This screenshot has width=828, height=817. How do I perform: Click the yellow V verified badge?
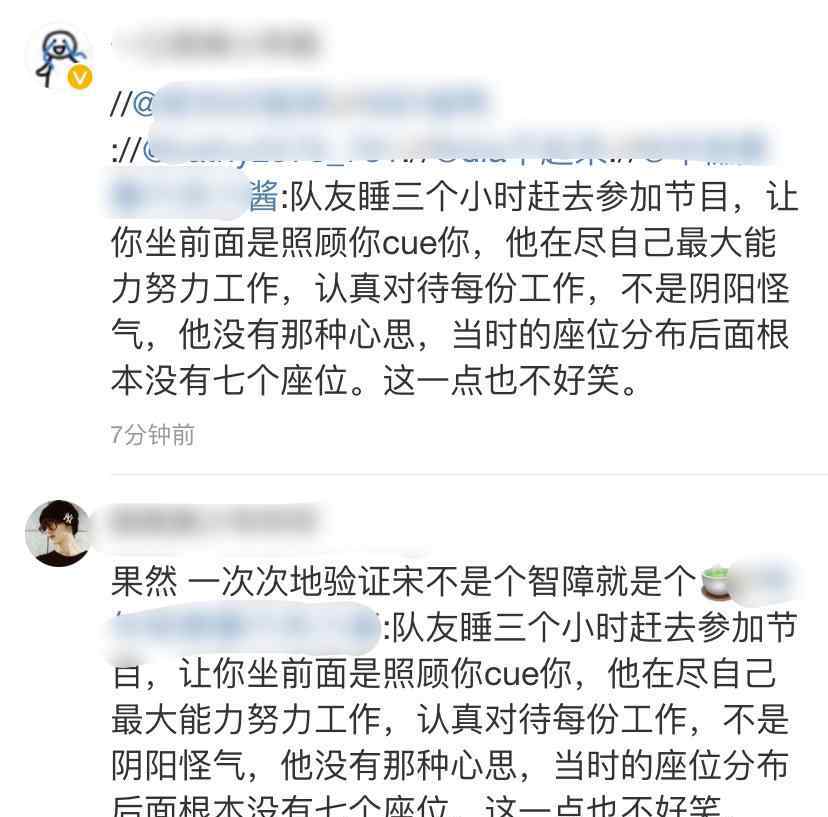(79, 78)
